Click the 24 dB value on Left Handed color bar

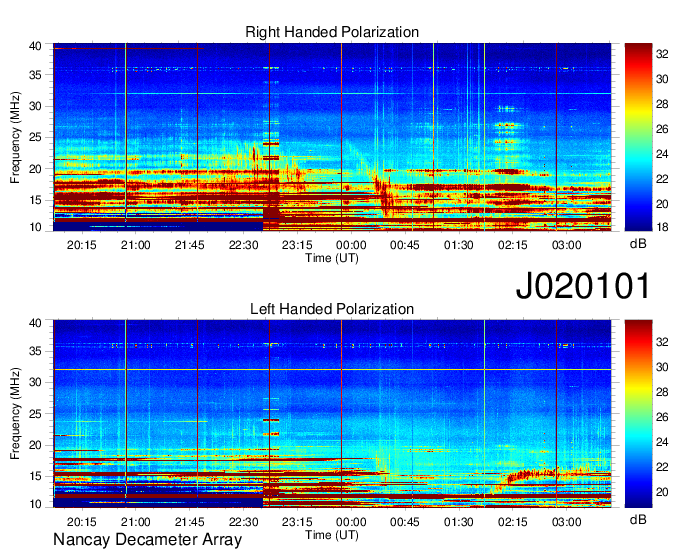click(x=662, y=442)
